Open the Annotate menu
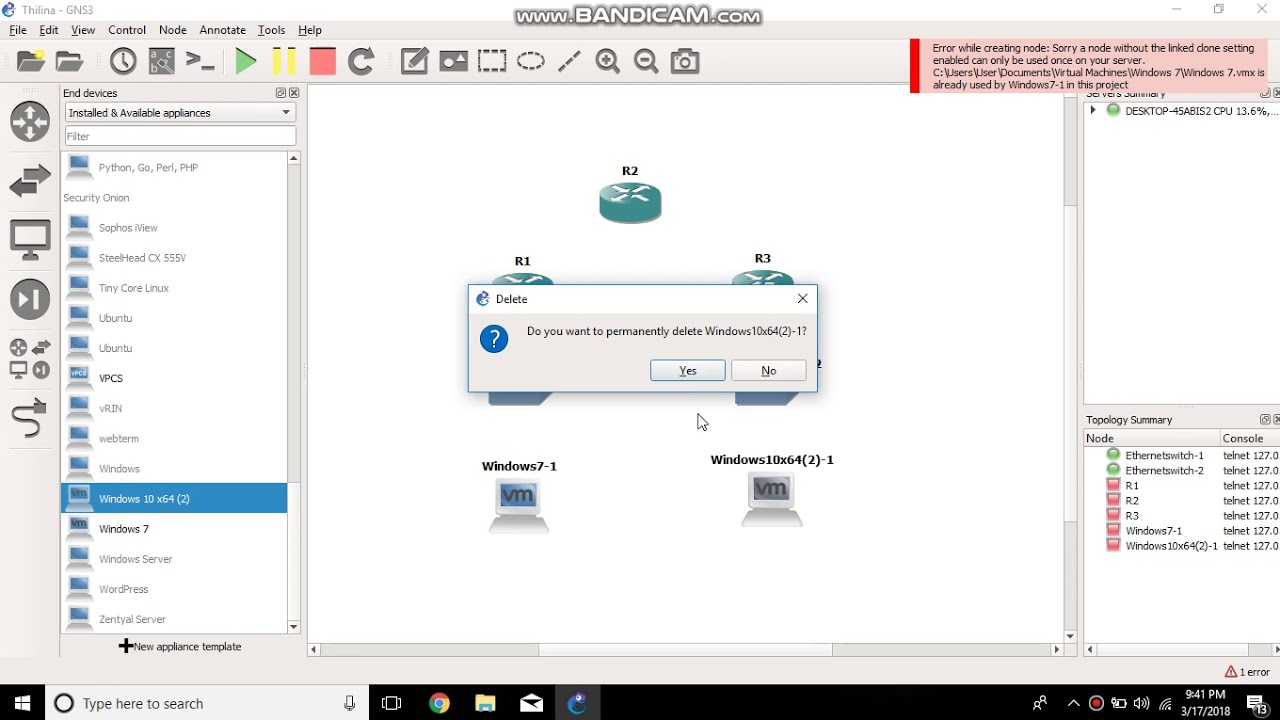 (x=222, y=30)
